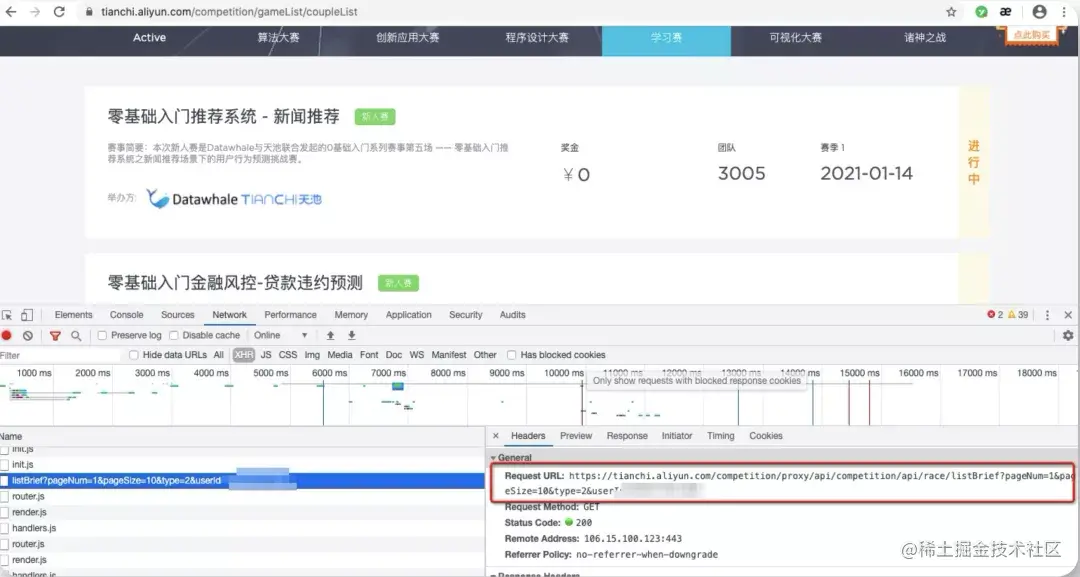Open 零基础入门金融风控-贷款违约预测 competition

tap(235, 283)
